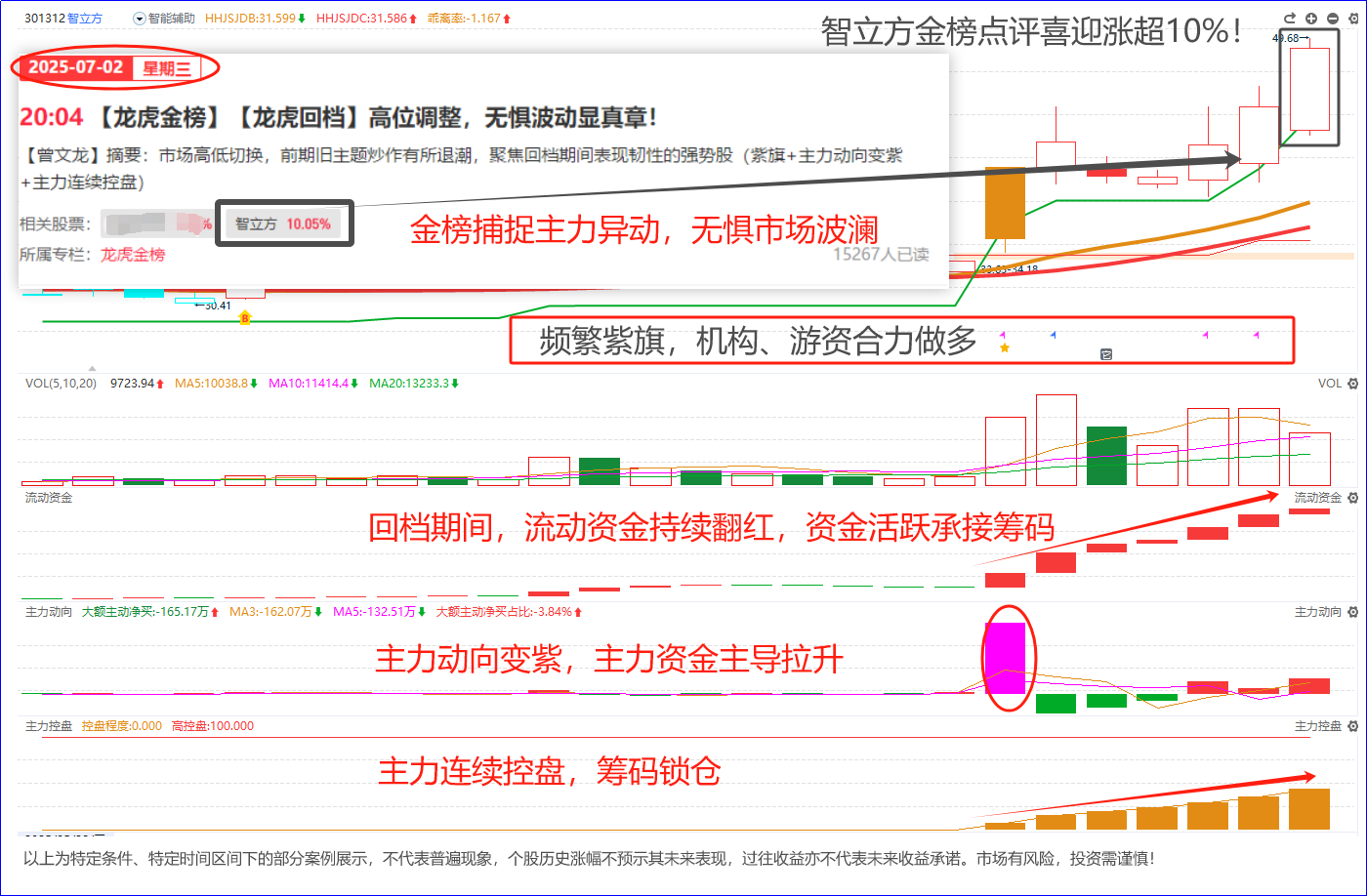The width and height of the screenshot is (1367, 896).
Task: Click the 301312 stock code
Action: 45,19
